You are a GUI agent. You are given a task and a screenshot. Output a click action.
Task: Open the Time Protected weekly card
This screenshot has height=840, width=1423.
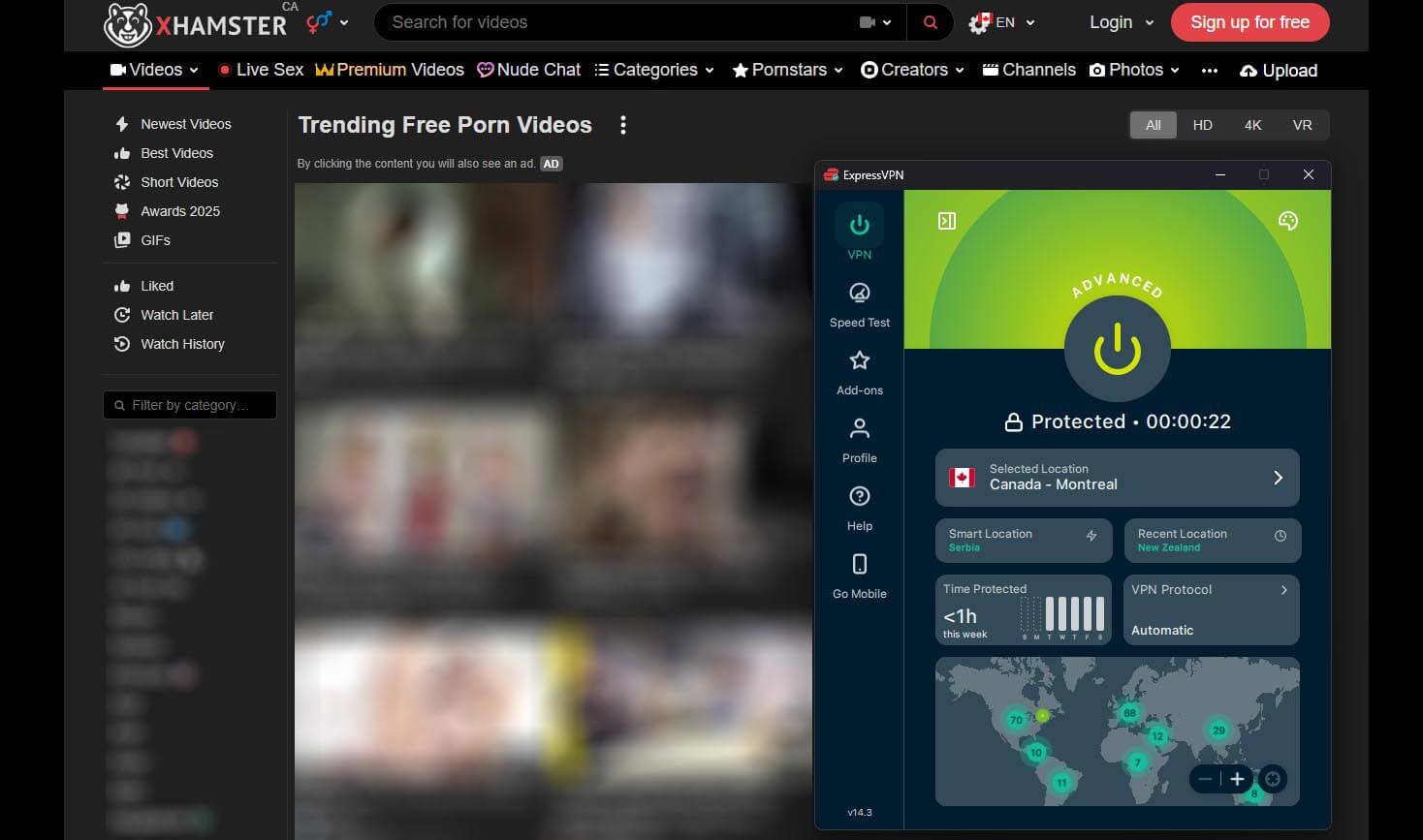point(1024,609)
